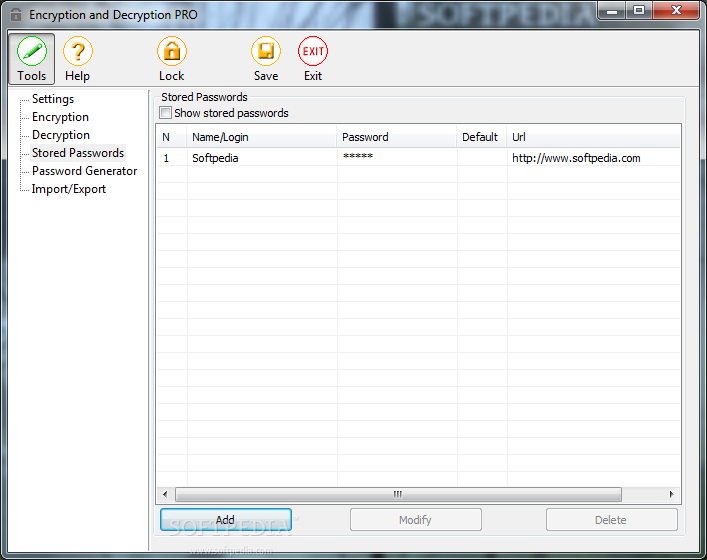The image size is (707, 560).
Task: Click the horizontal scrollbar left arrow
Action: point(165,494)
